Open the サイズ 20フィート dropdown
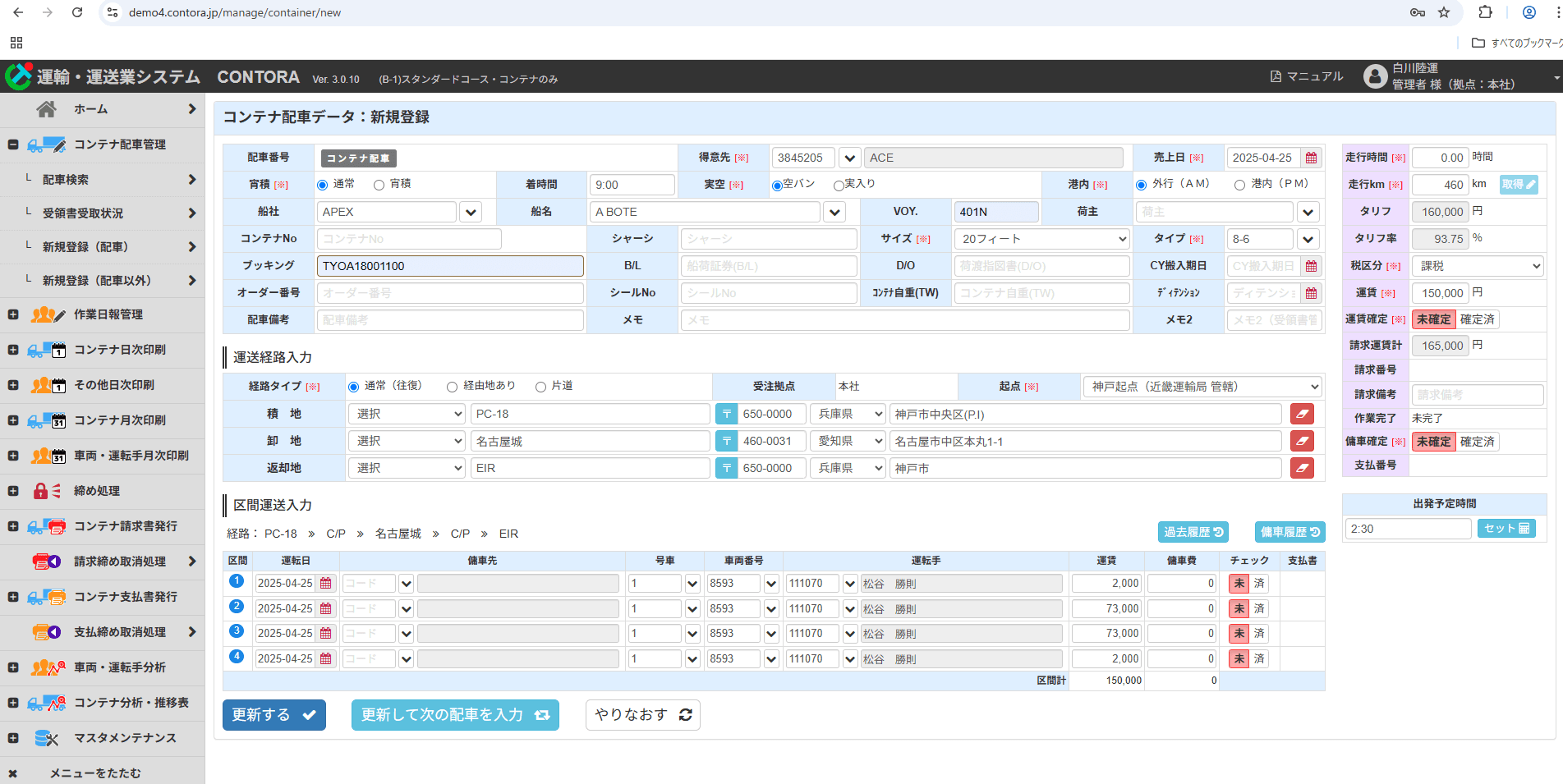 [x=1042, y=239]
